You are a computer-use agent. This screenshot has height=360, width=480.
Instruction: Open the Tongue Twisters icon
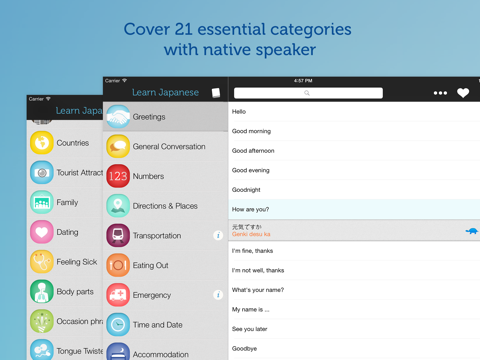click(x=42, y=350)
